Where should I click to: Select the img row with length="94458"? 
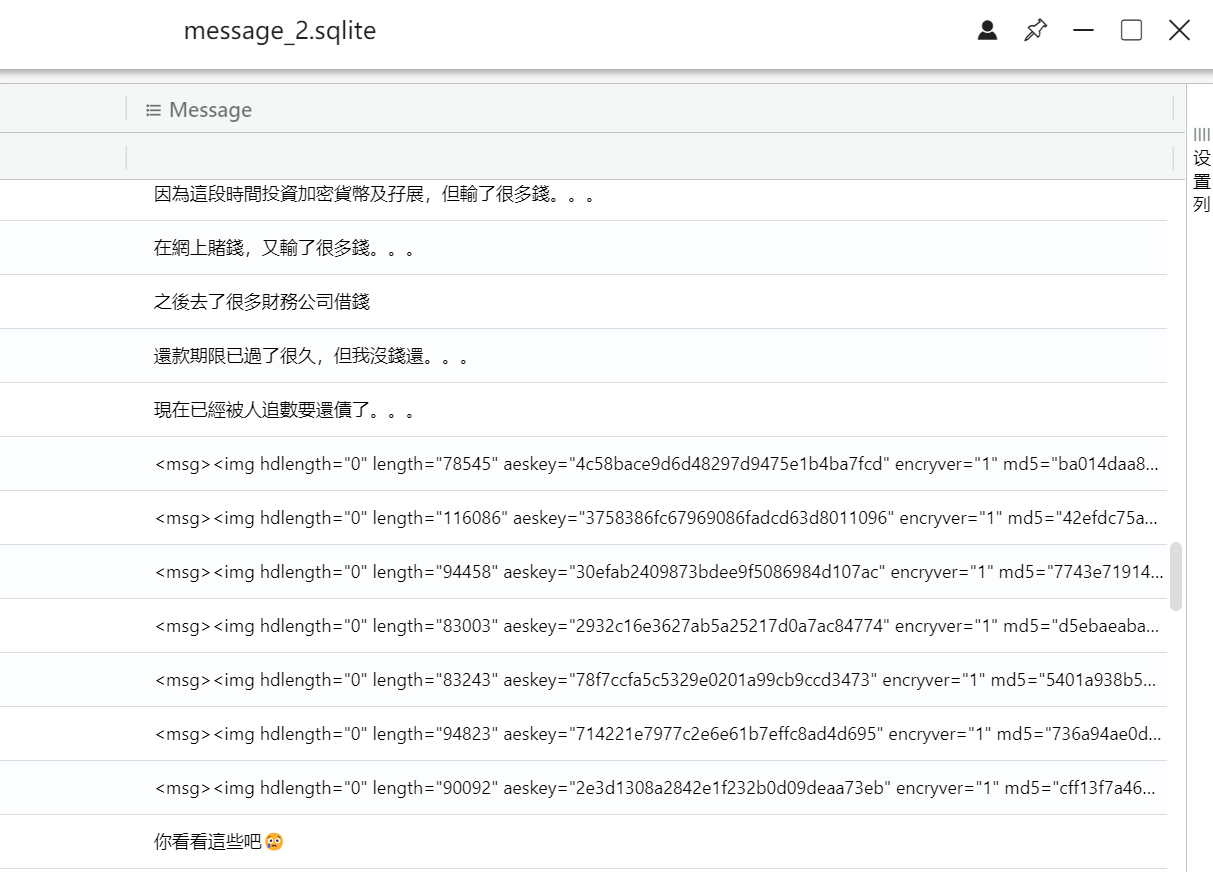[x=583, y=572]
